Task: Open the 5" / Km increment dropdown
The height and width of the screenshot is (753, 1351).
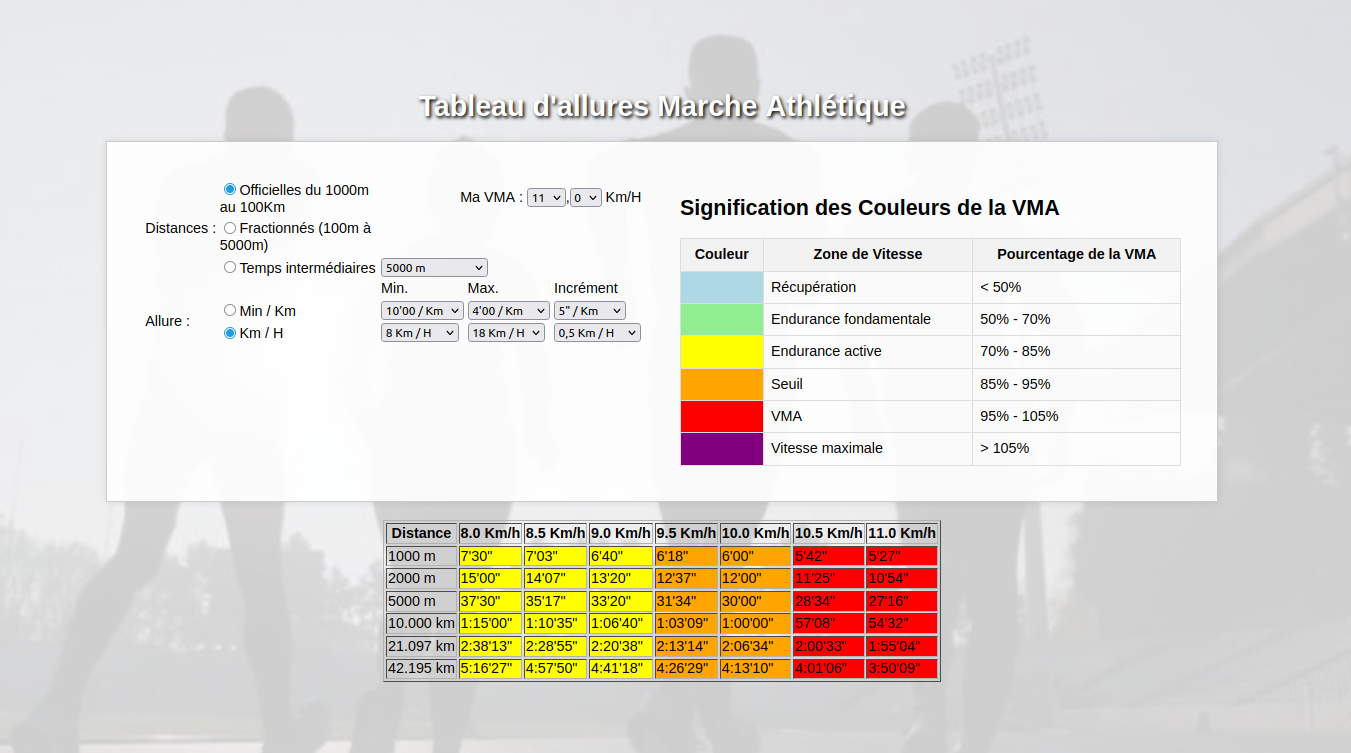Action: [590, 311]
